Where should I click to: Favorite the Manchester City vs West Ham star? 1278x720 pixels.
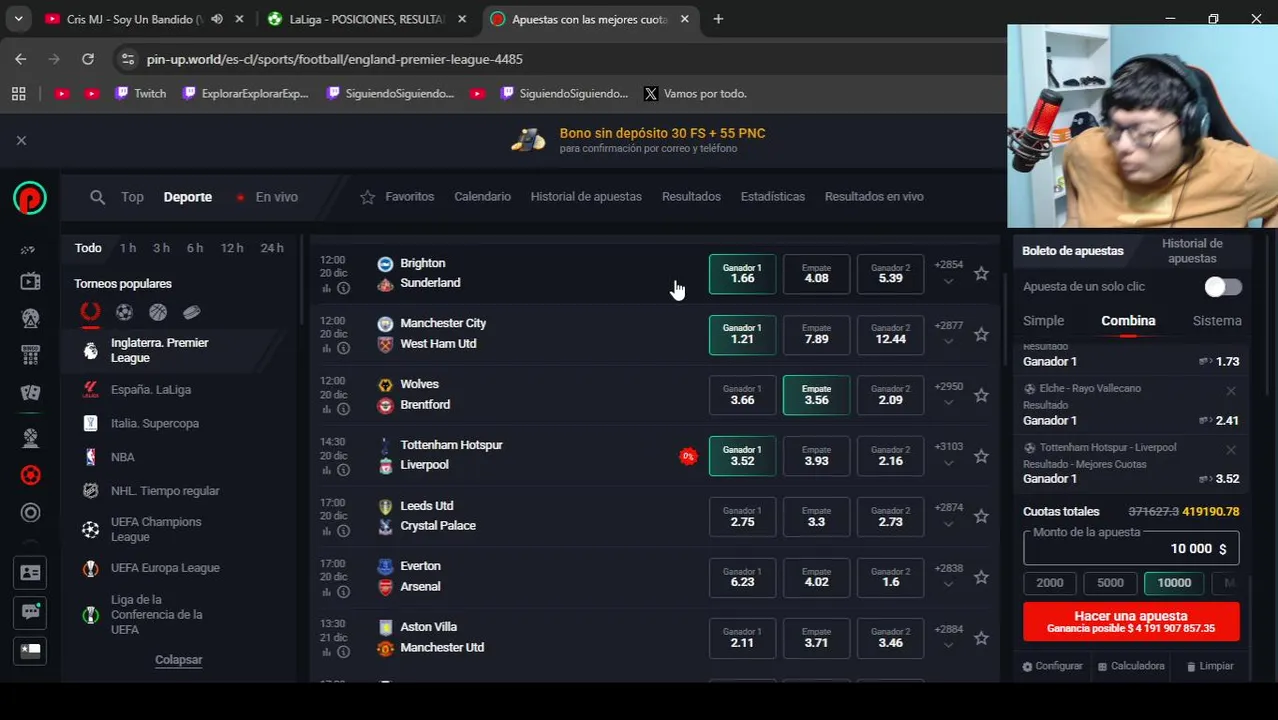coord(981,334)
